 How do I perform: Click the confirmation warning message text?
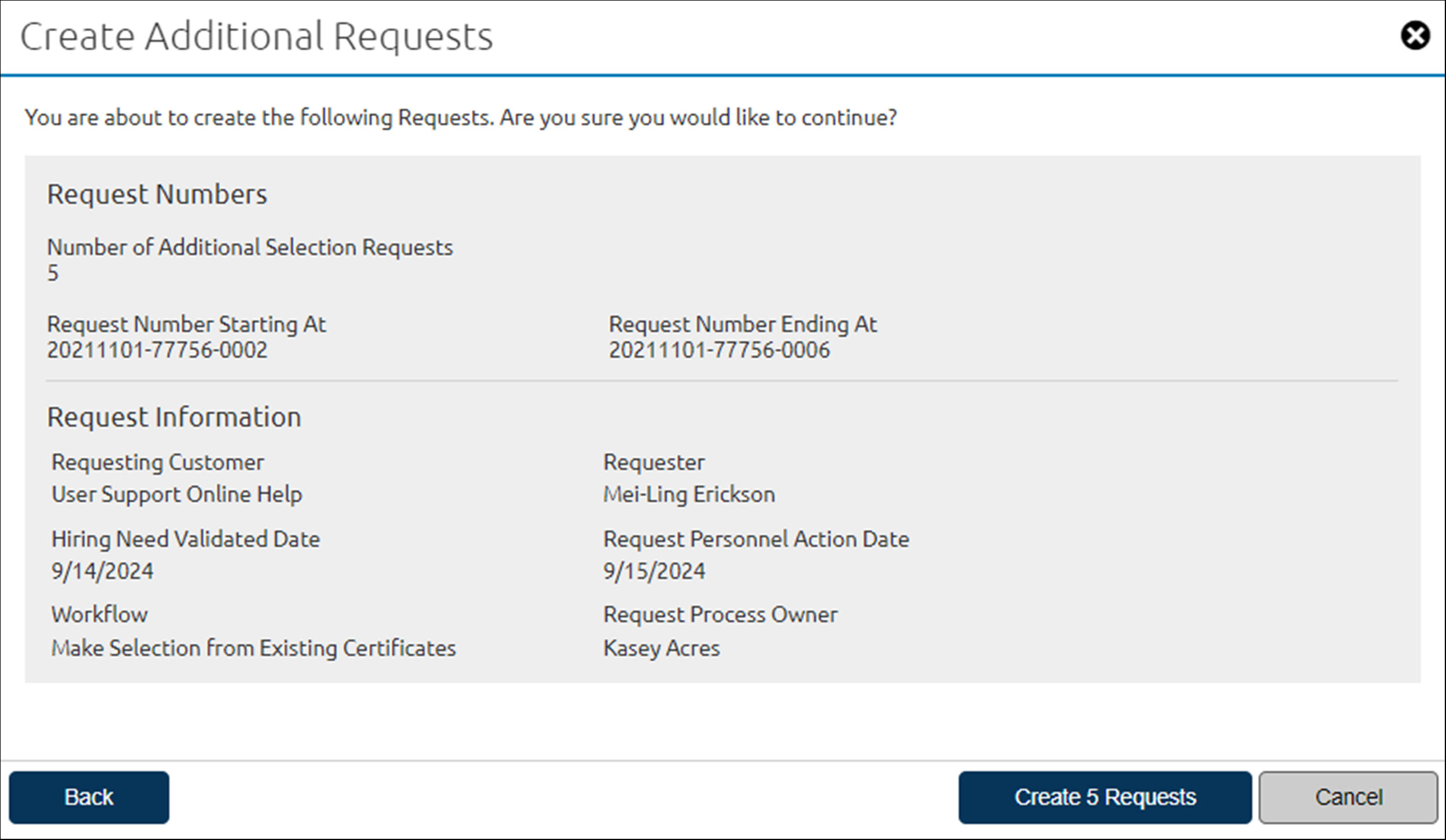click(460, 117)
